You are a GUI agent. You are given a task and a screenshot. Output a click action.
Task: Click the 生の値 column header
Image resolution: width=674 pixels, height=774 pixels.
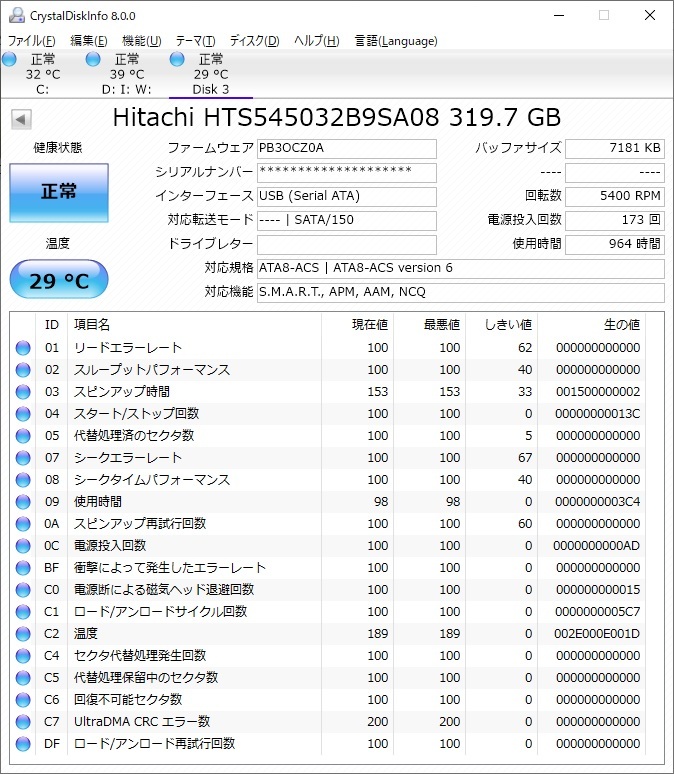click(x=592, y=325)
